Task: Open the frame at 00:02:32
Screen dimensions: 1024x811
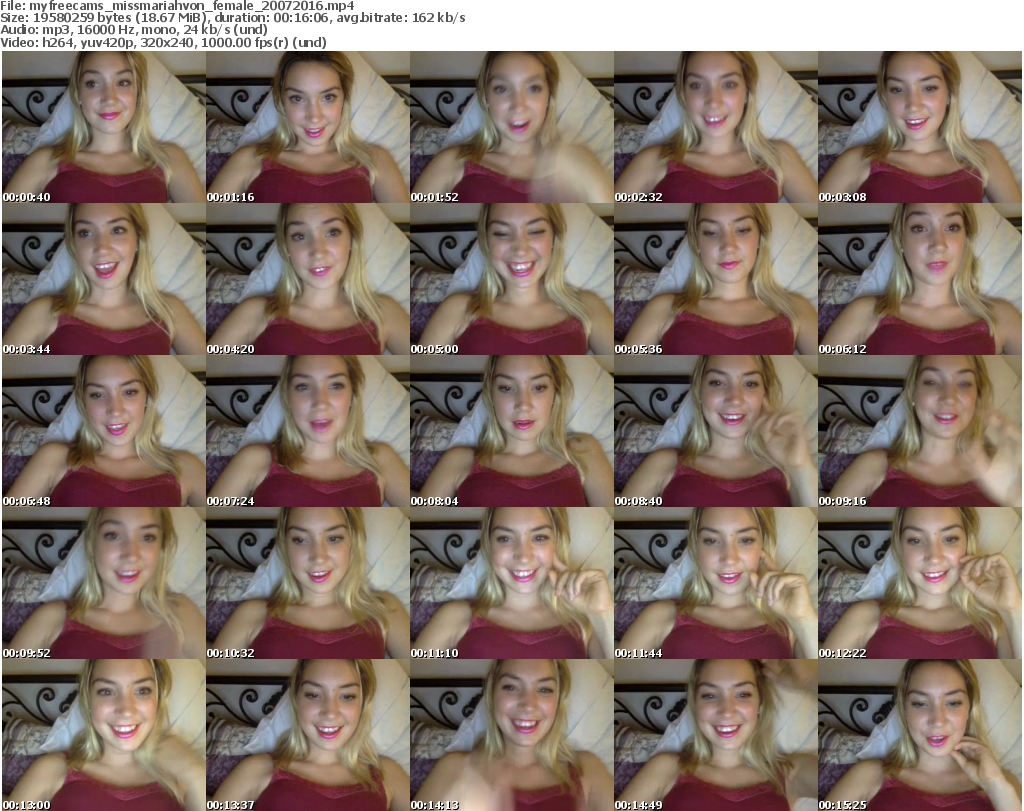Action: coord(716,127)
